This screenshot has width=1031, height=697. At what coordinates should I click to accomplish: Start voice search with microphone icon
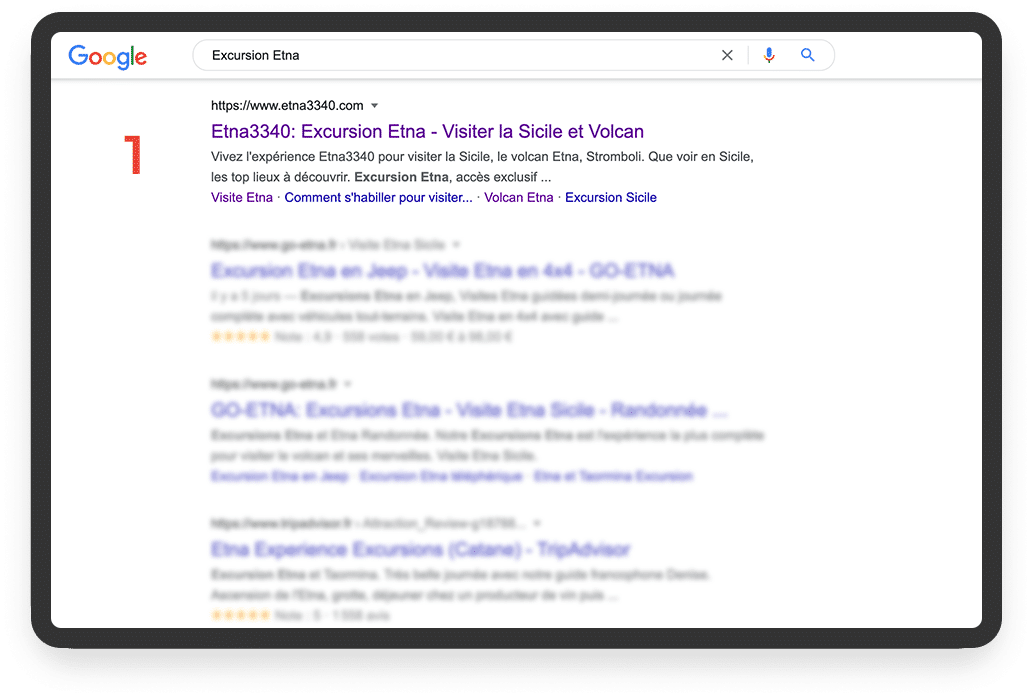pyautogui.click(x=769, y=55)
